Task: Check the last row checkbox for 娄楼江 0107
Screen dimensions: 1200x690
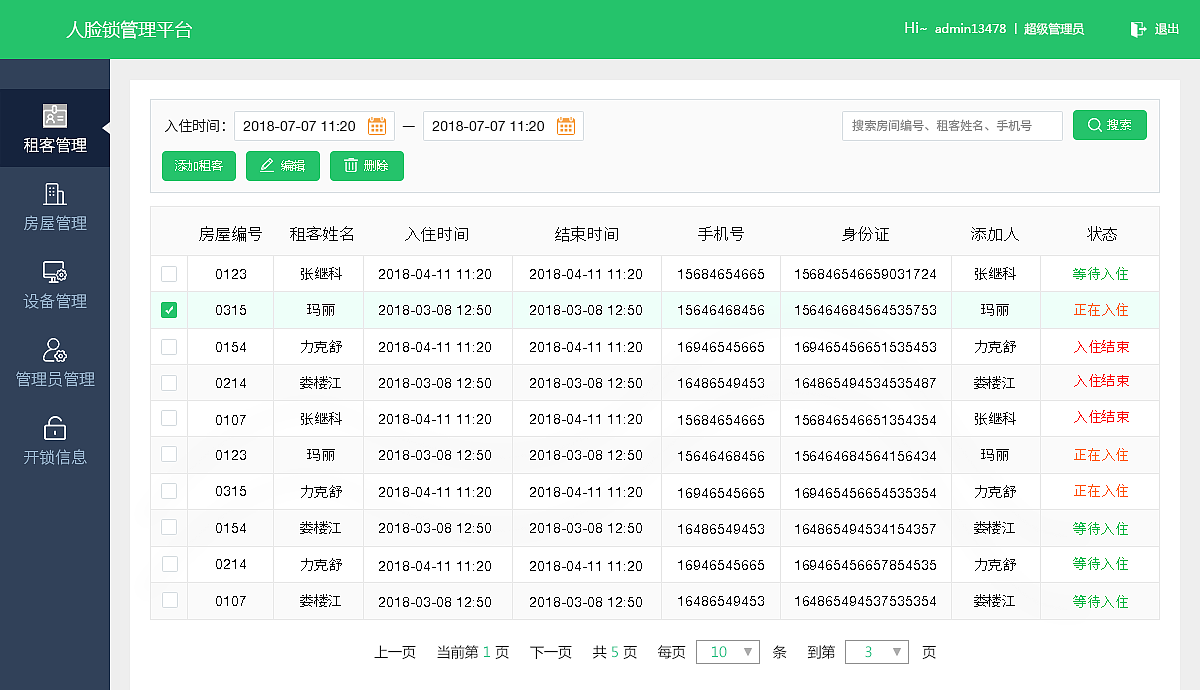Action: tap(168, 601)
